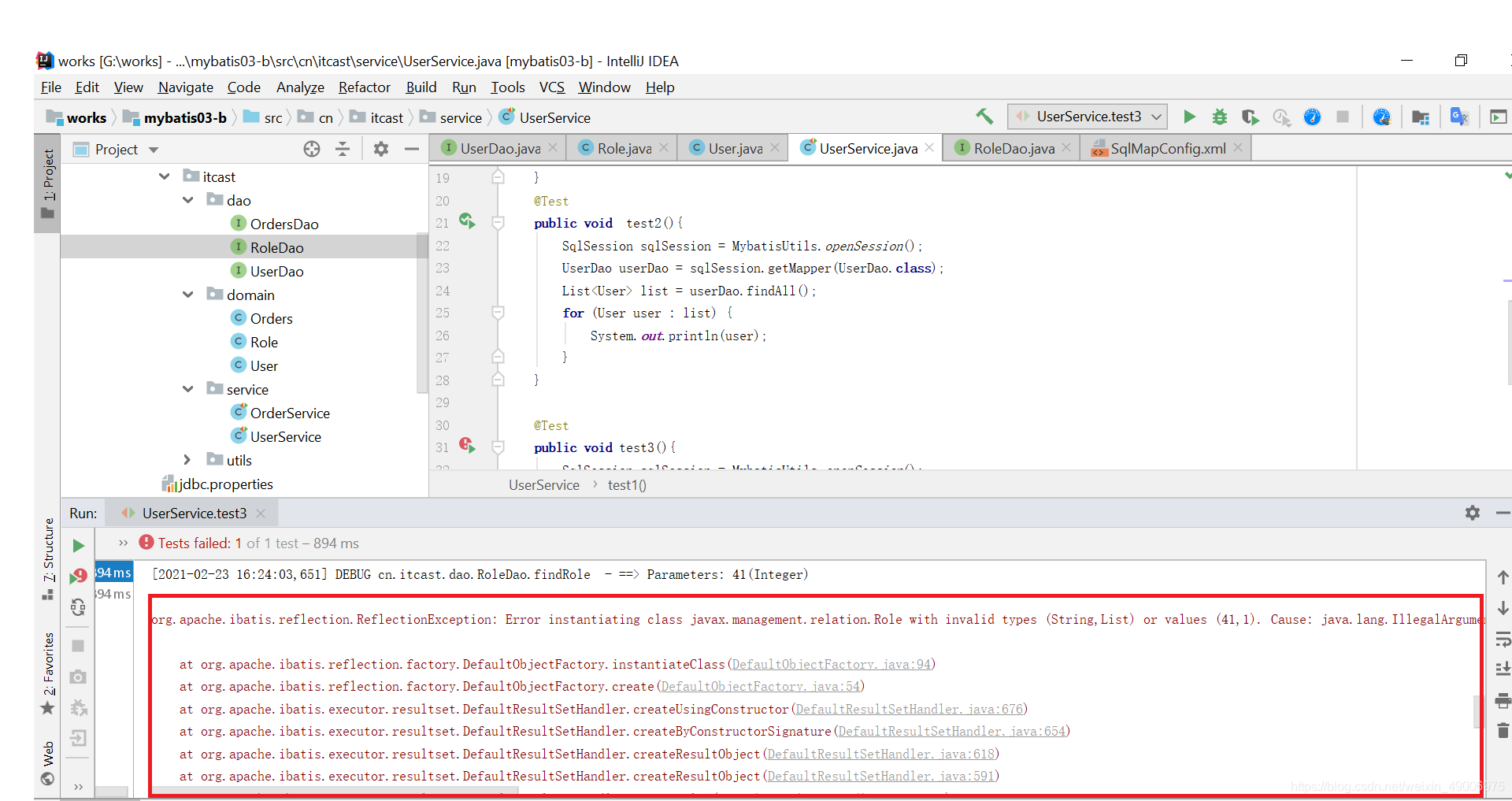The height and width of the screenshot is (801, 1512).
Task: Jump up the stack trace with the up arrow
Action: point(1503,577)
